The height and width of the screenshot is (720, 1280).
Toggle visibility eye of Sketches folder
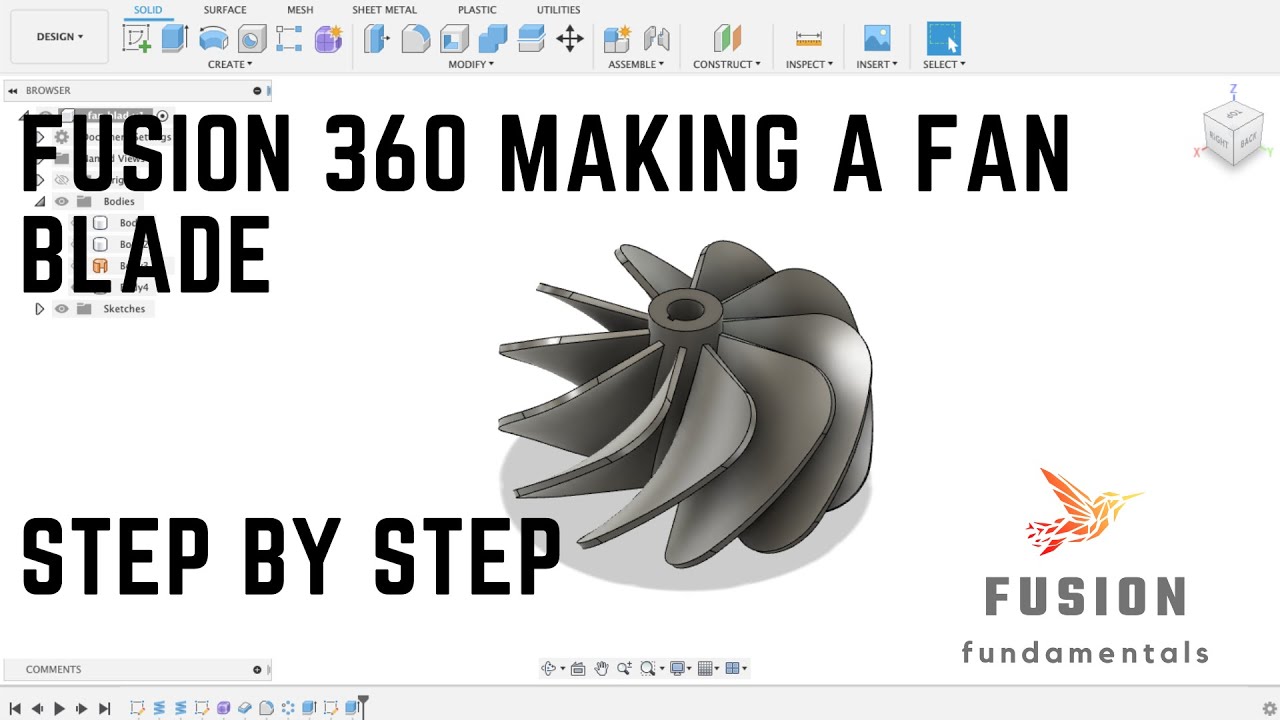pos(62,309)
